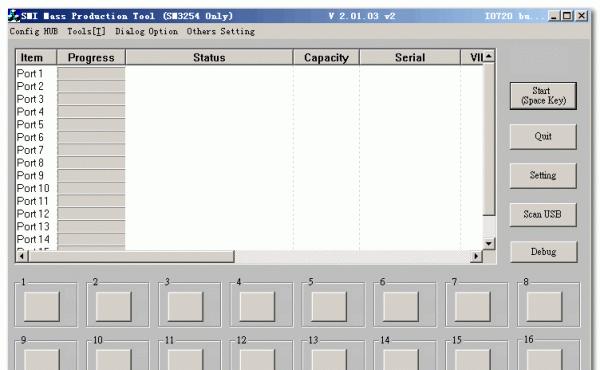Viewport: 600px width, 370px height.
Task: Click port slot button 13
Action: tap(329, 360)
